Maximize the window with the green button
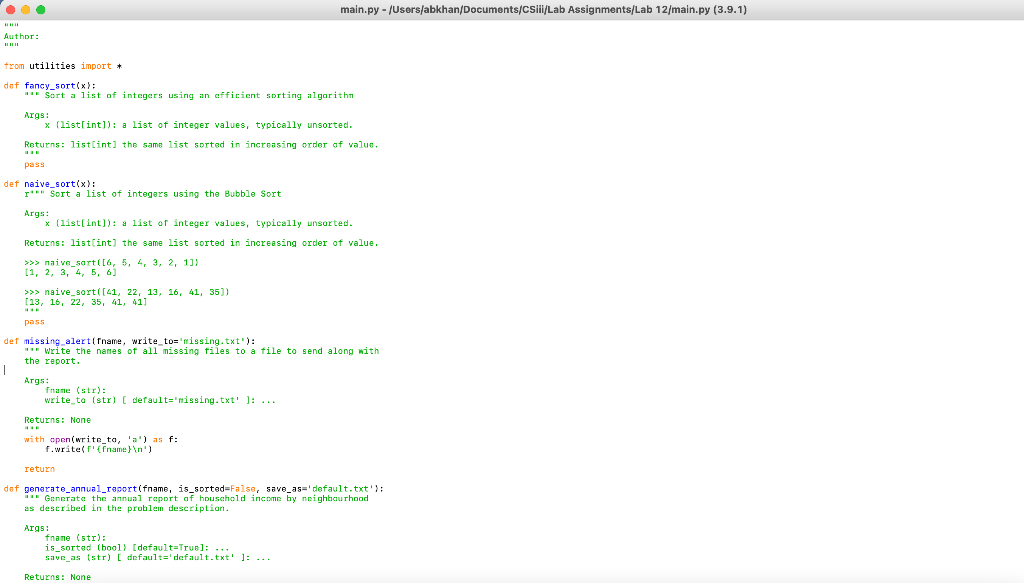1024x583 pixels. [x=40, y=8]
